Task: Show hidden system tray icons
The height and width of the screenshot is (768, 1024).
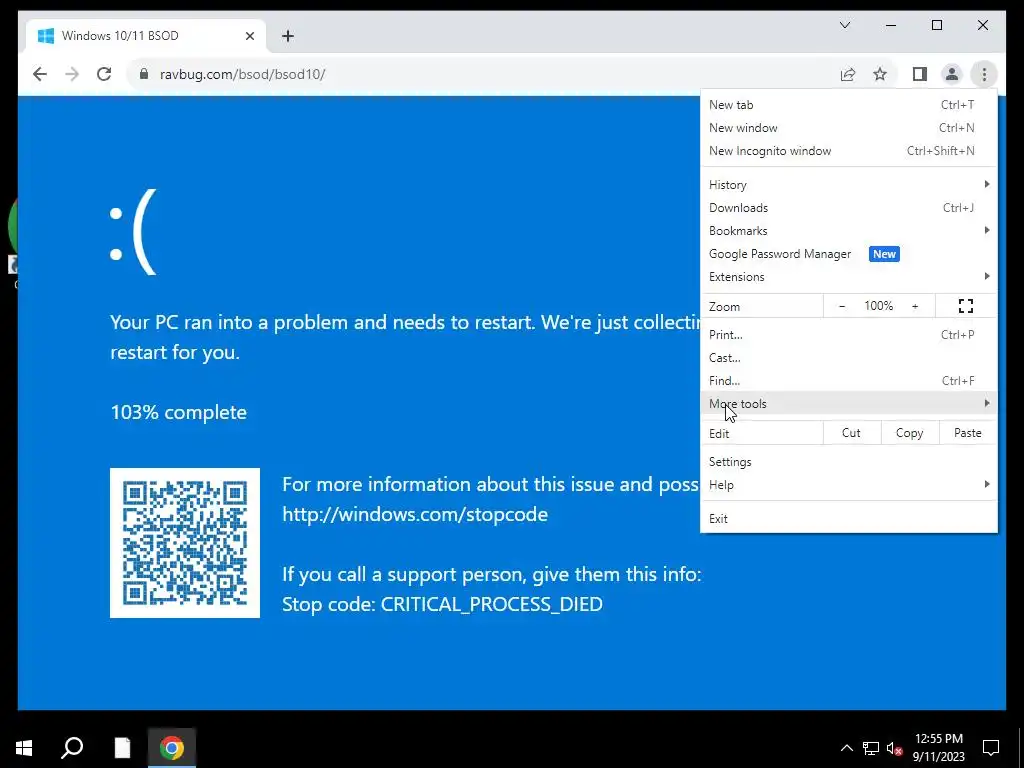Action: point(846,748)
